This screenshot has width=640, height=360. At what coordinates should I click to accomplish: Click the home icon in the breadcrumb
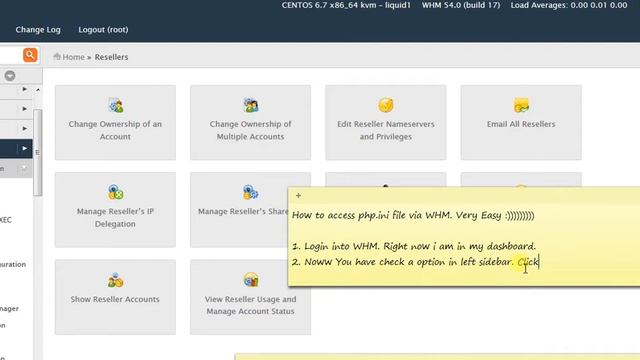pyautogui.click(x=57, y=56)
